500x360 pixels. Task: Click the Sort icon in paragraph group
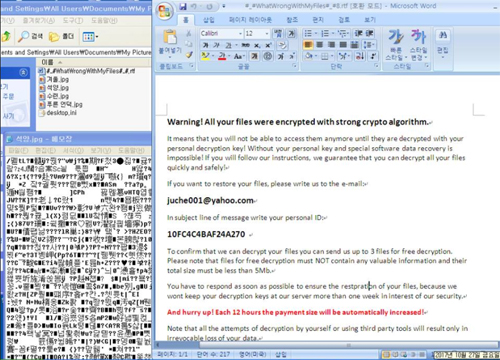[360, 56]
